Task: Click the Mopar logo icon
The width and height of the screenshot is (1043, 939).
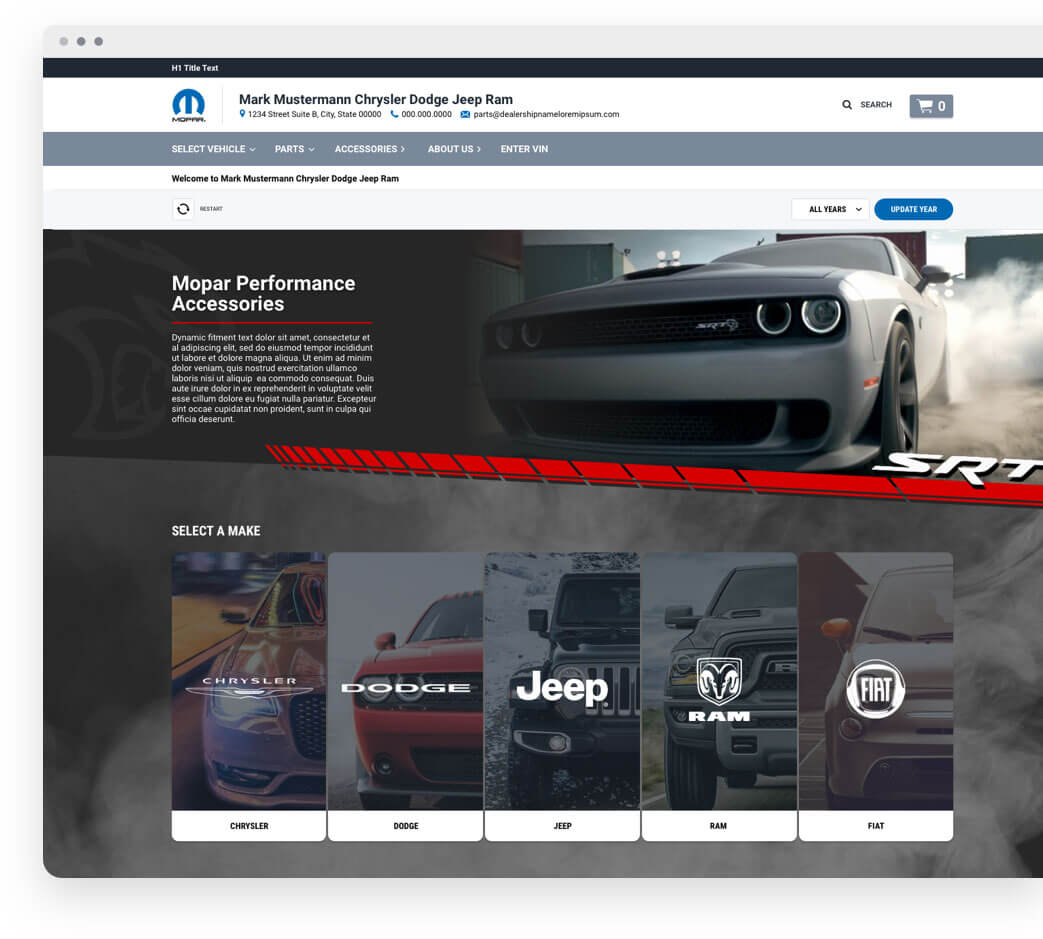Action: (189, 106)
